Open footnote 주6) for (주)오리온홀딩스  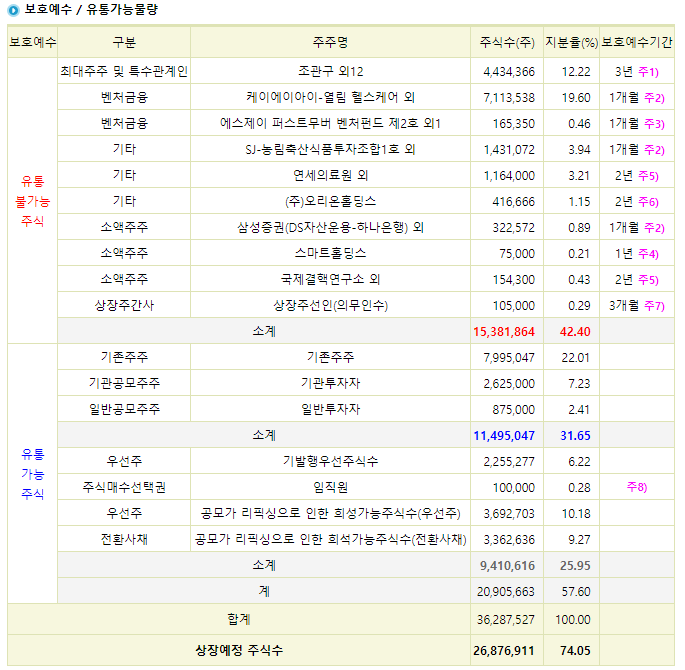(x=648, y=202)
